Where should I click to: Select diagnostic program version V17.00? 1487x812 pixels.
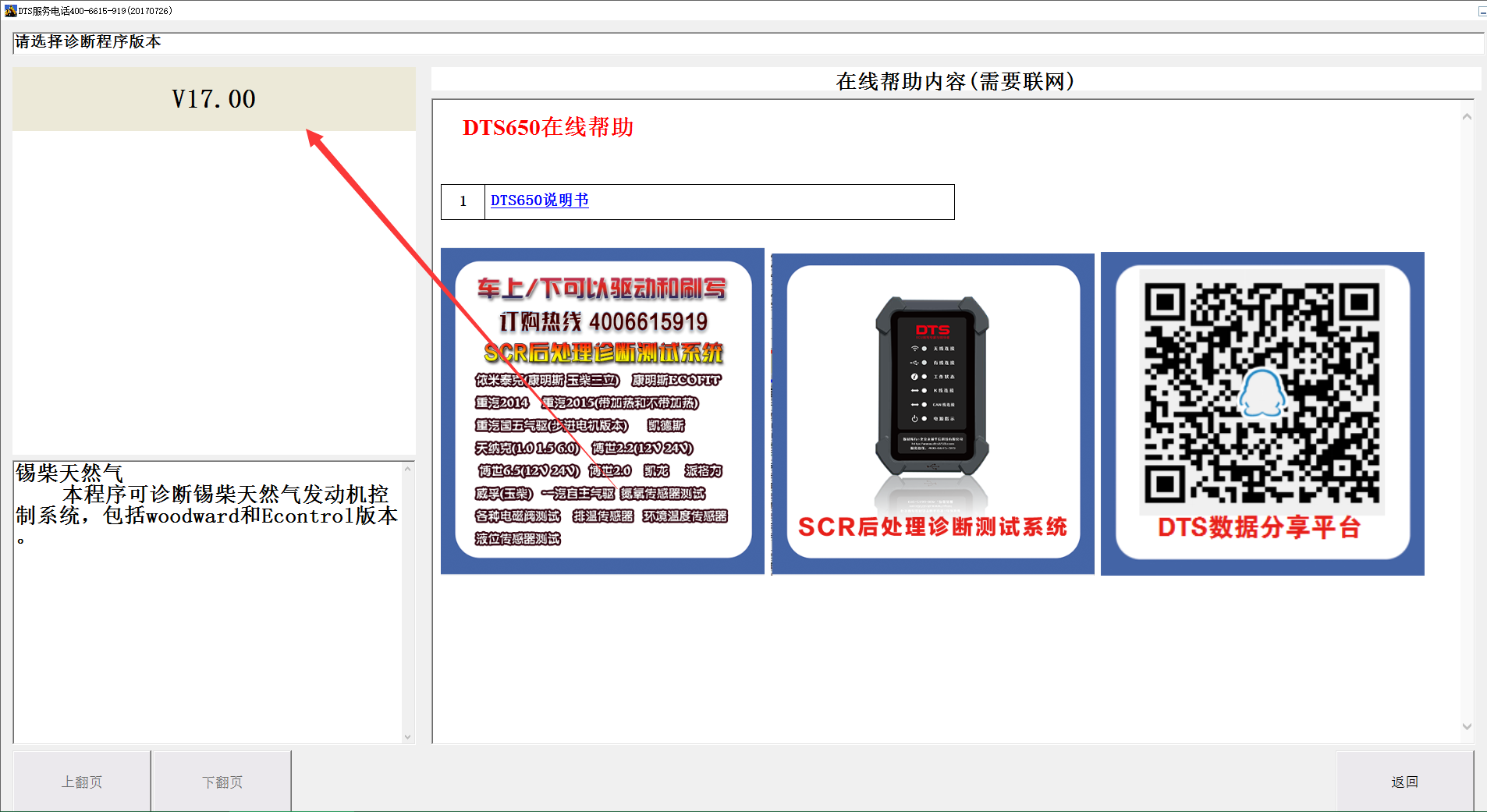tap(214, 99)
